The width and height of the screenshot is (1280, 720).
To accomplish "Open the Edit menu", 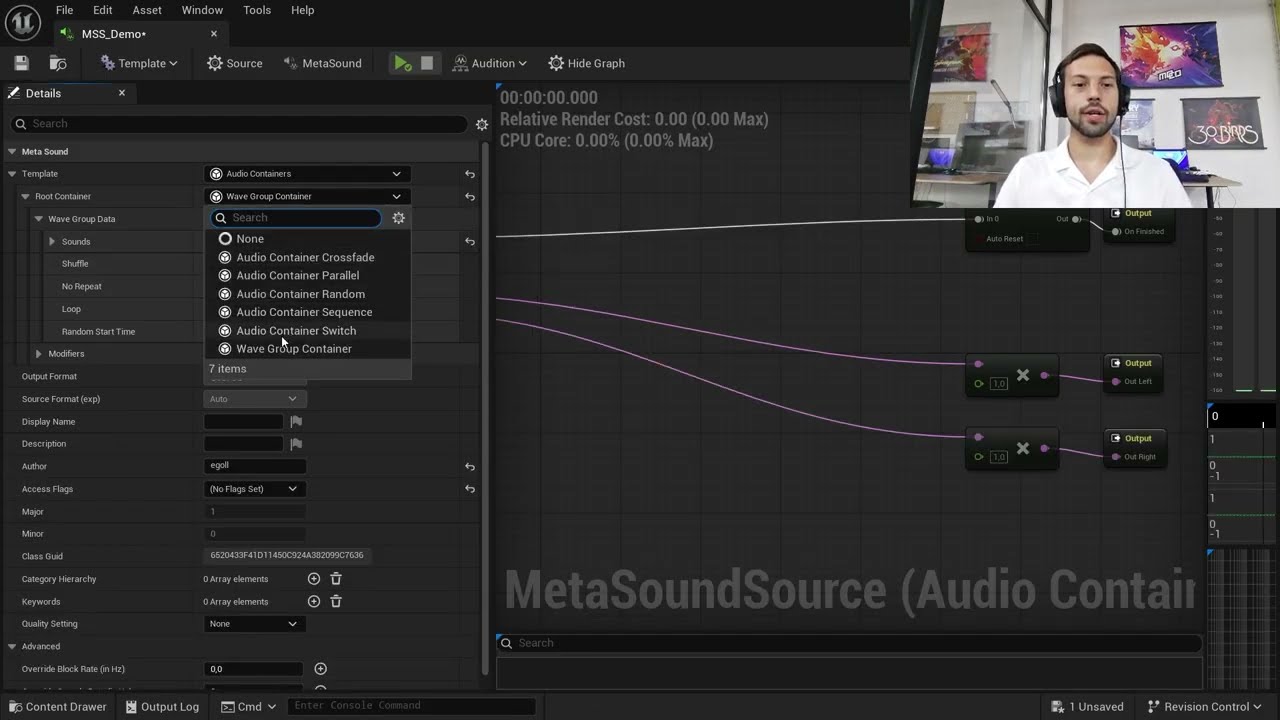I will [102, 10].
